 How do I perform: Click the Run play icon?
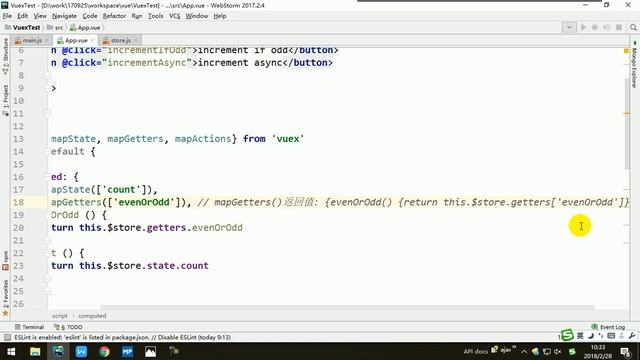[x=583, y=27]
